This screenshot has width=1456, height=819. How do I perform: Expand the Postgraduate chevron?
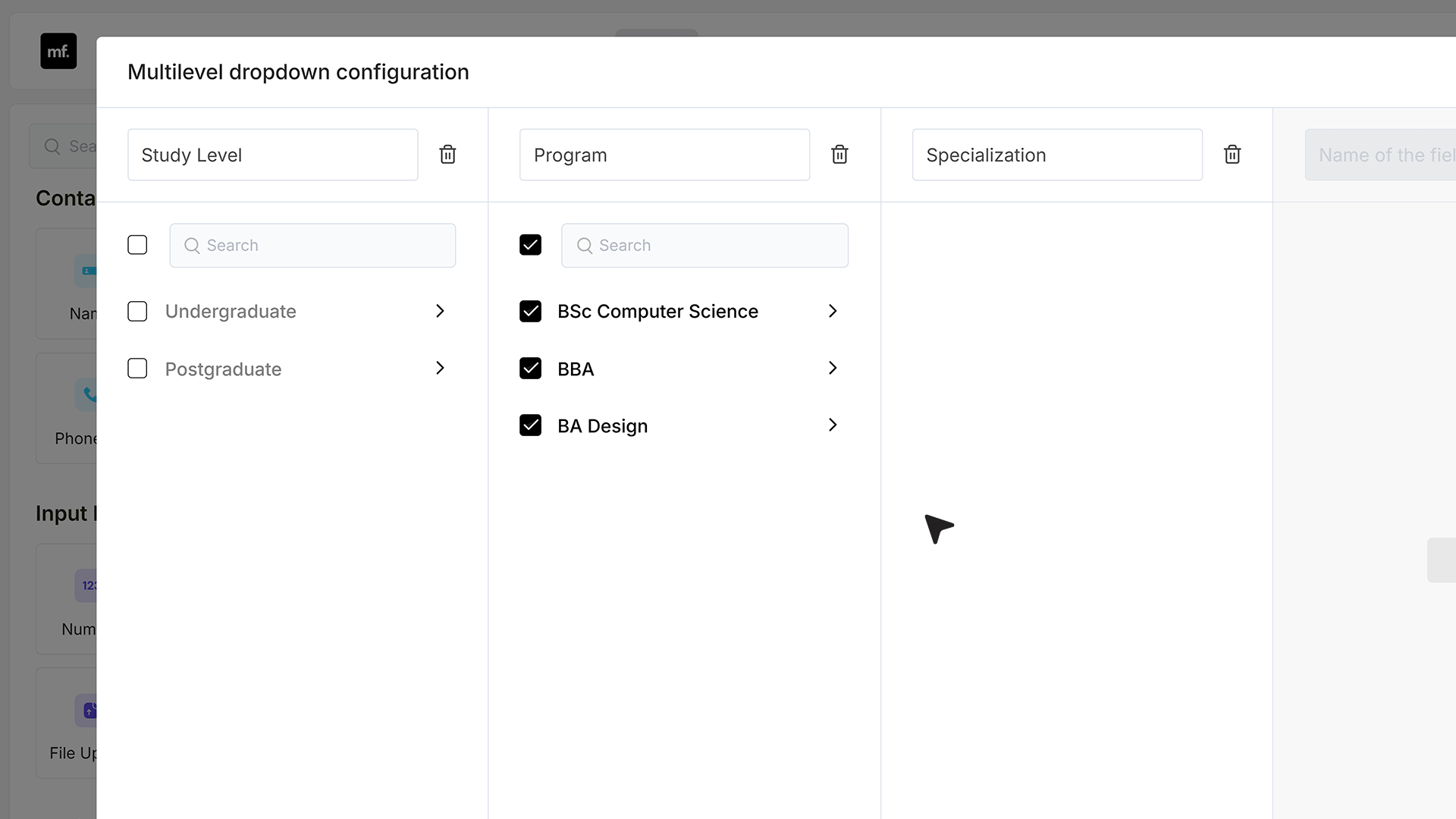(440, 368)
